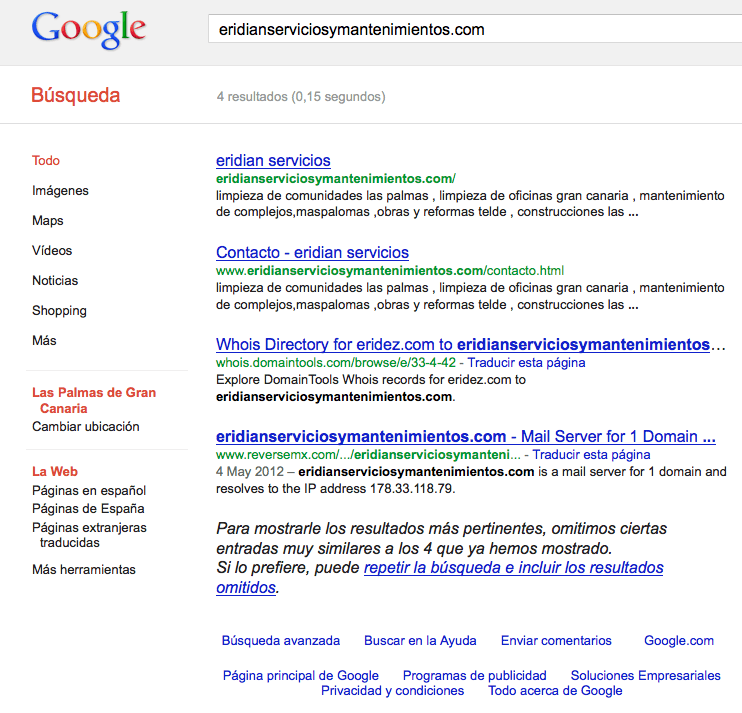This screenshot has width=742, height=713.
Task: Click the www.reversemx.com green URL
Action: coord(368,454)
